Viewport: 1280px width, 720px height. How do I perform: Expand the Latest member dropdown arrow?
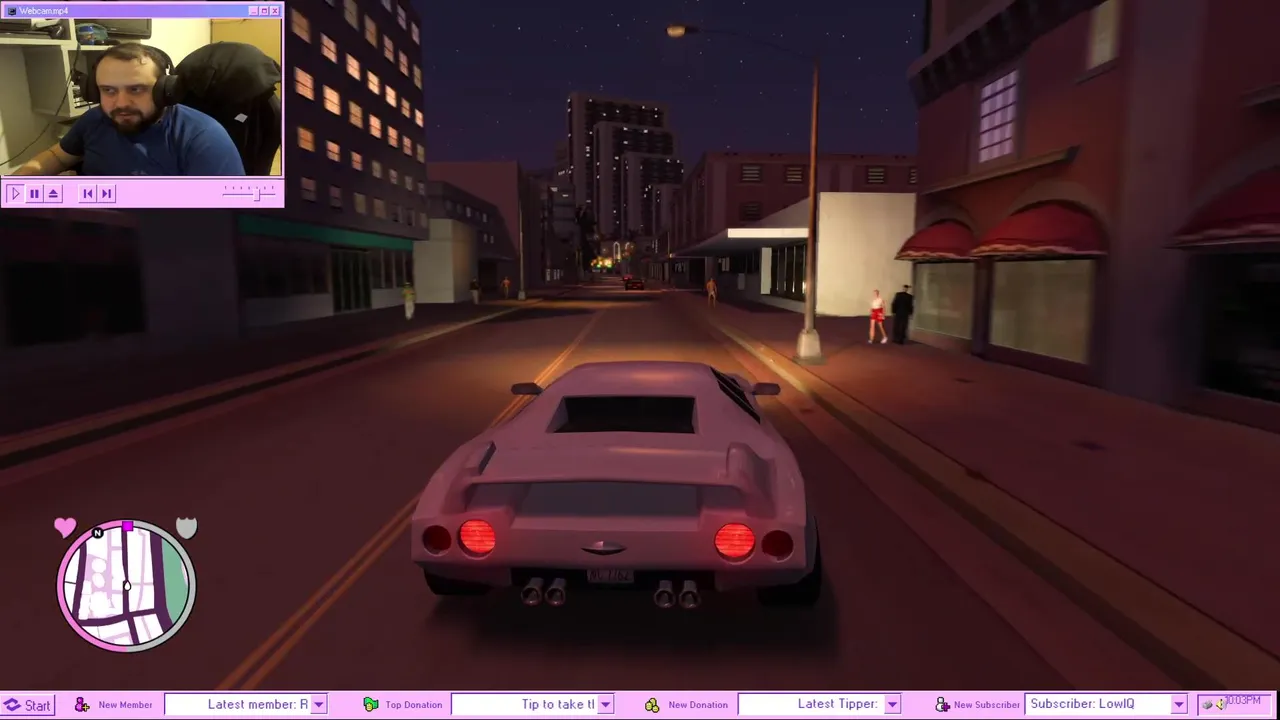(x=319, y=704)
